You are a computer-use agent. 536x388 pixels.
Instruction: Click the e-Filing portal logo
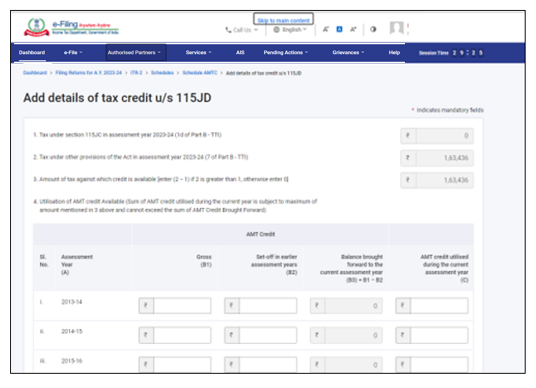(71, 27)
